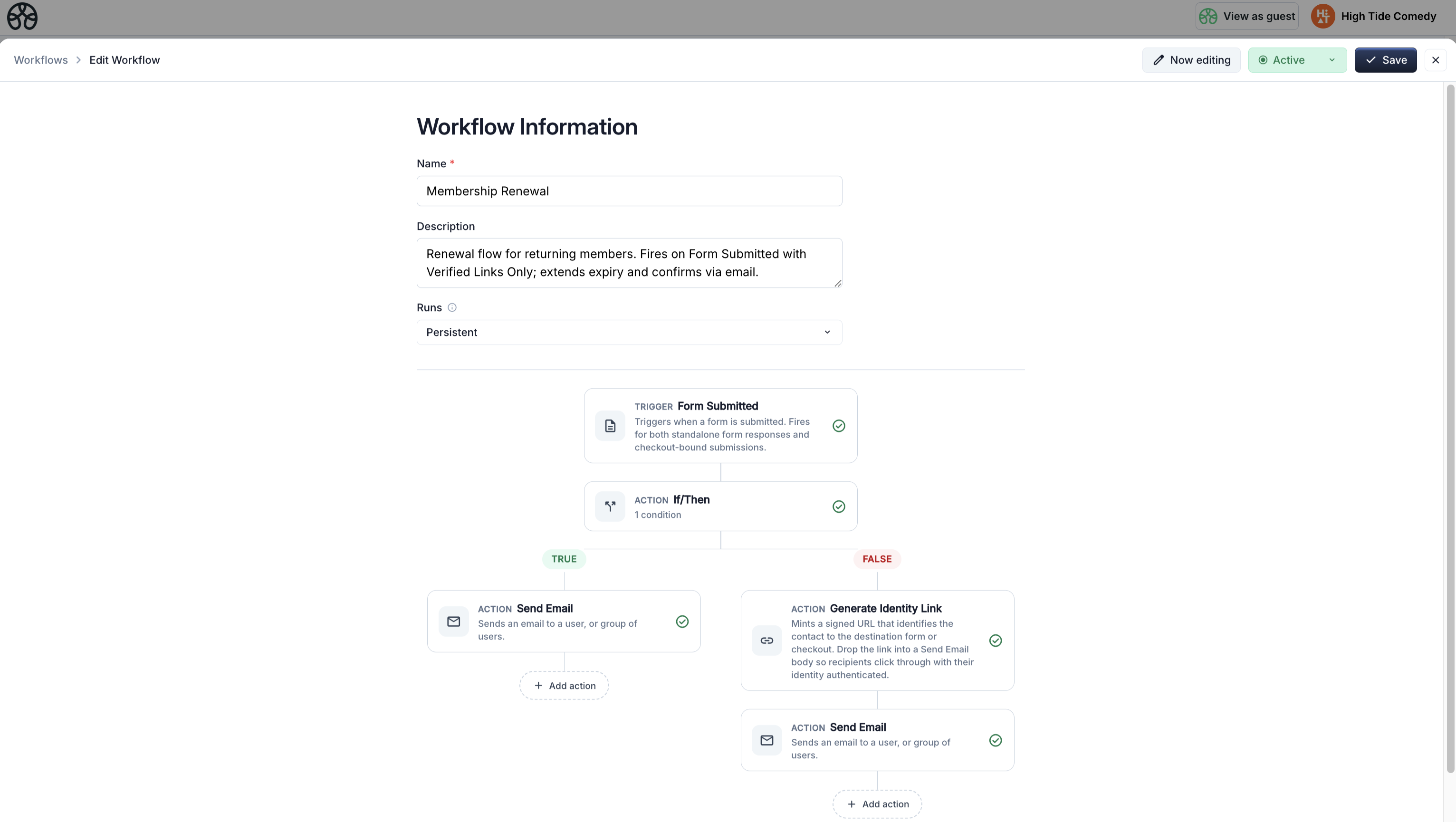
Task: Click the guest icon beside View as guest
Action: tap(1207, 17)
